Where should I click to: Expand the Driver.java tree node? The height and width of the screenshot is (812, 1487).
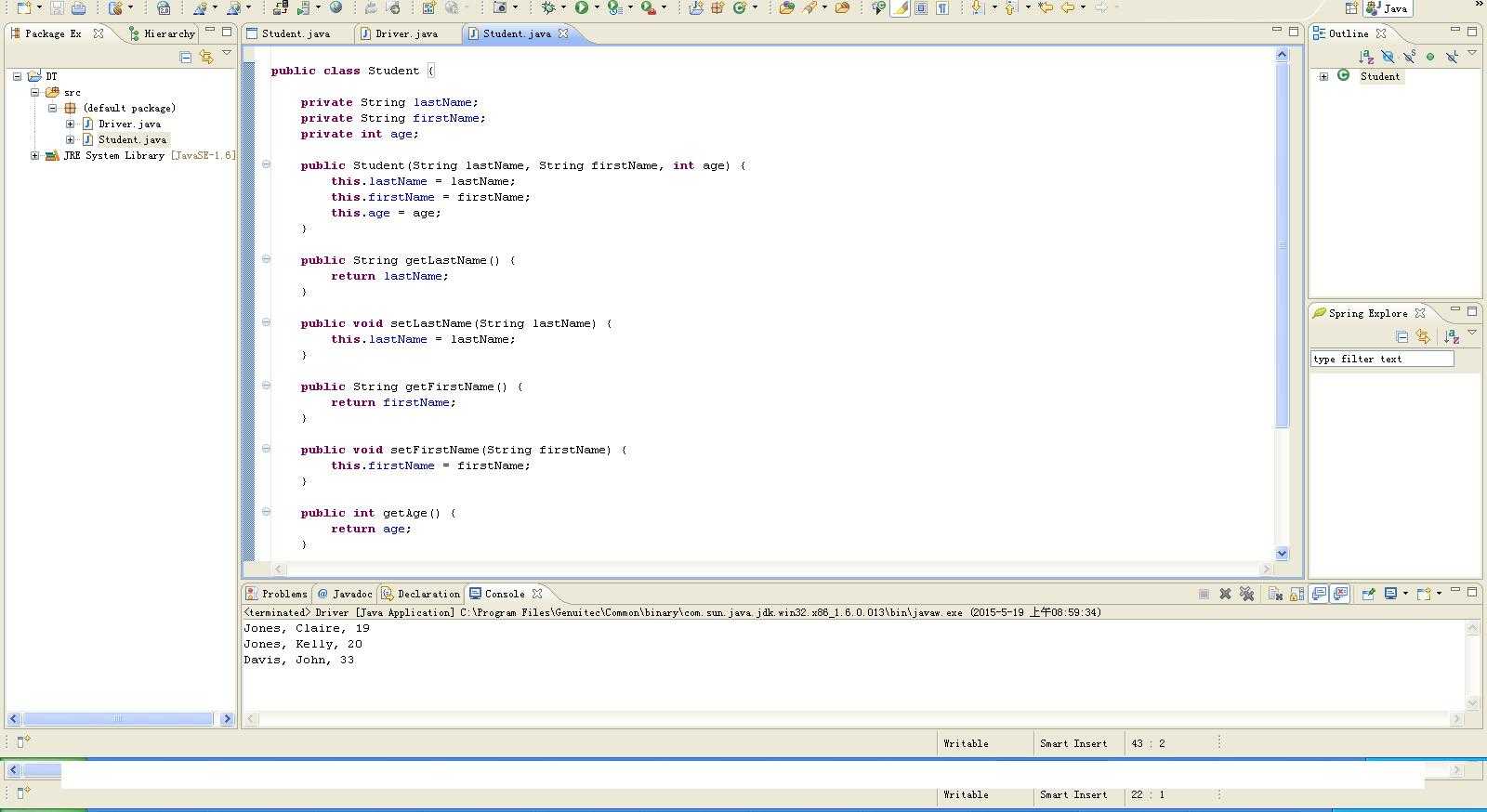[x=70, y=124]
